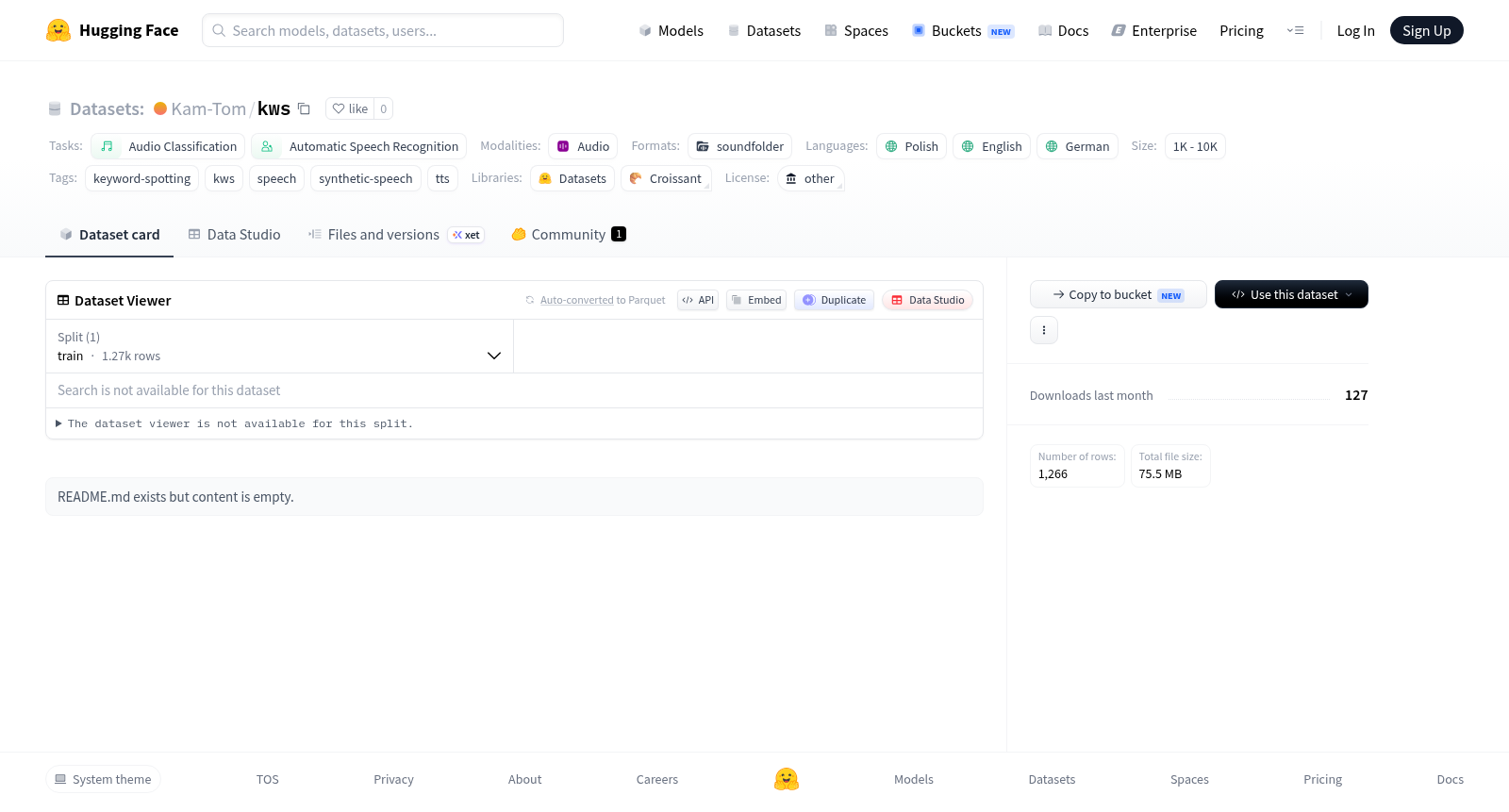The width and height of the screenshot is (1509, 812).
Task: Select the Audio Classification task tag
Action: point(168,146)
